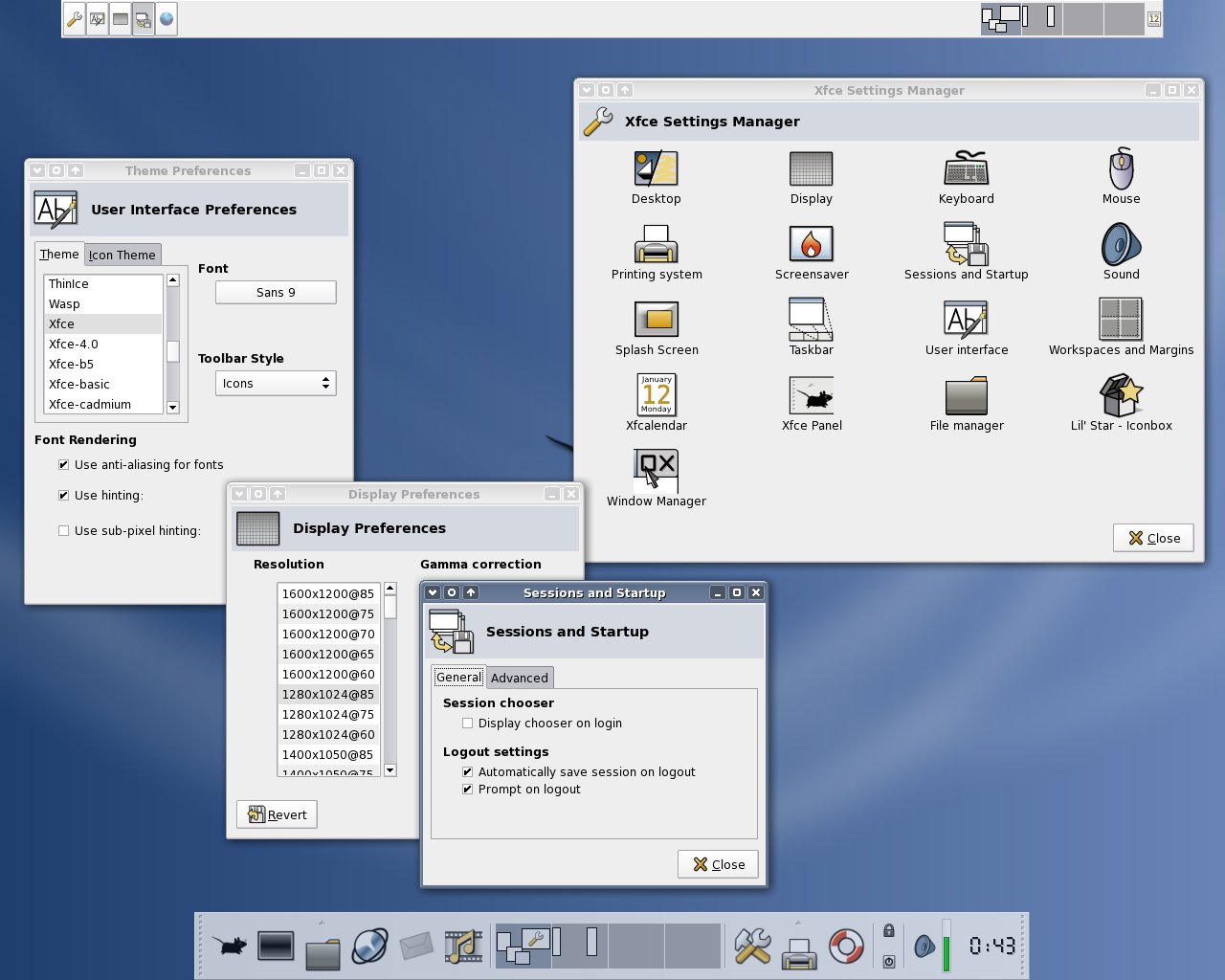Disable anti-aliasing for fonts
This screenshot has height=980, width=1225.
point(63,464)
